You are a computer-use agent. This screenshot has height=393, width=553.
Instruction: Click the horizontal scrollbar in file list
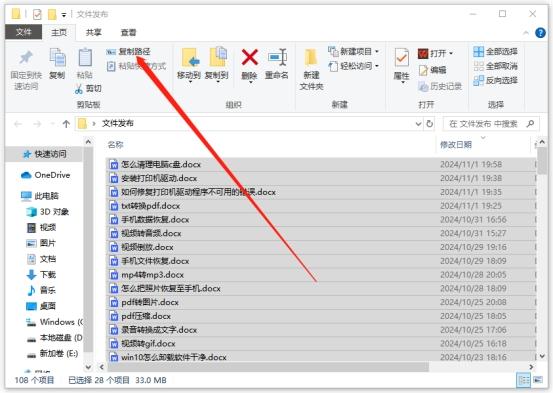268,367
